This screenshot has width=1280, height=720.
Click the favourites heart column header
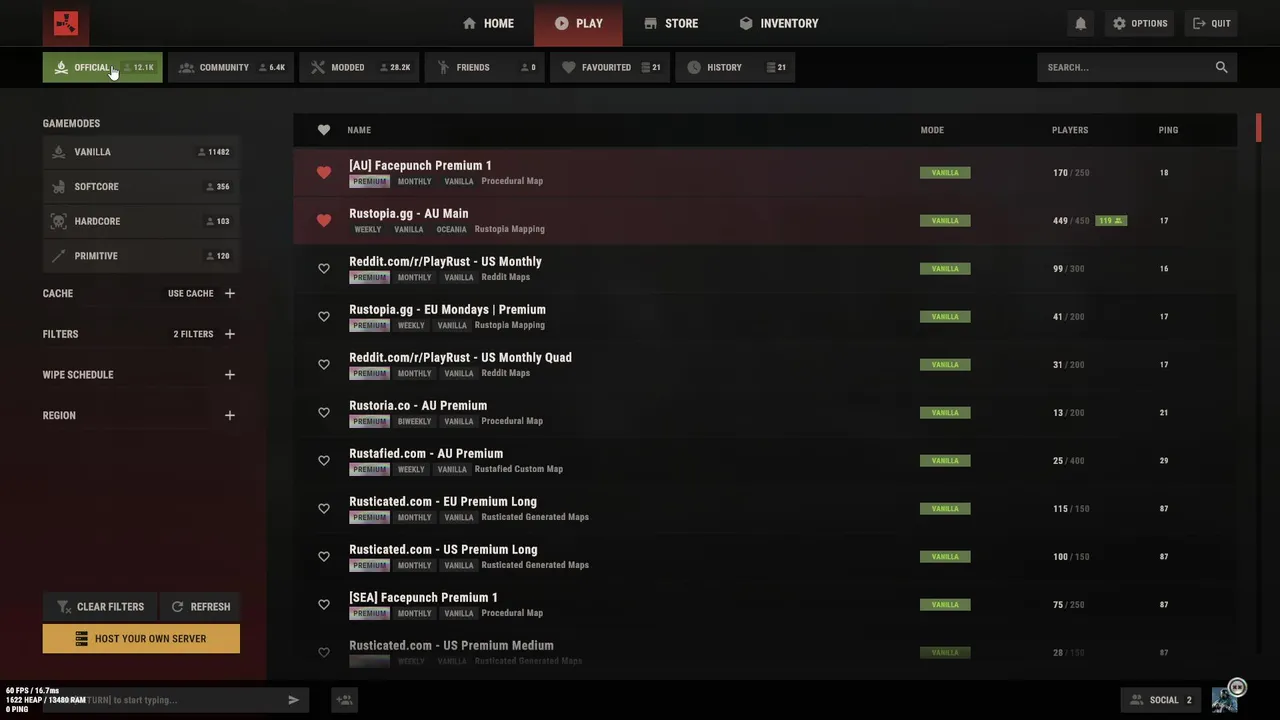tap(324, 130)
